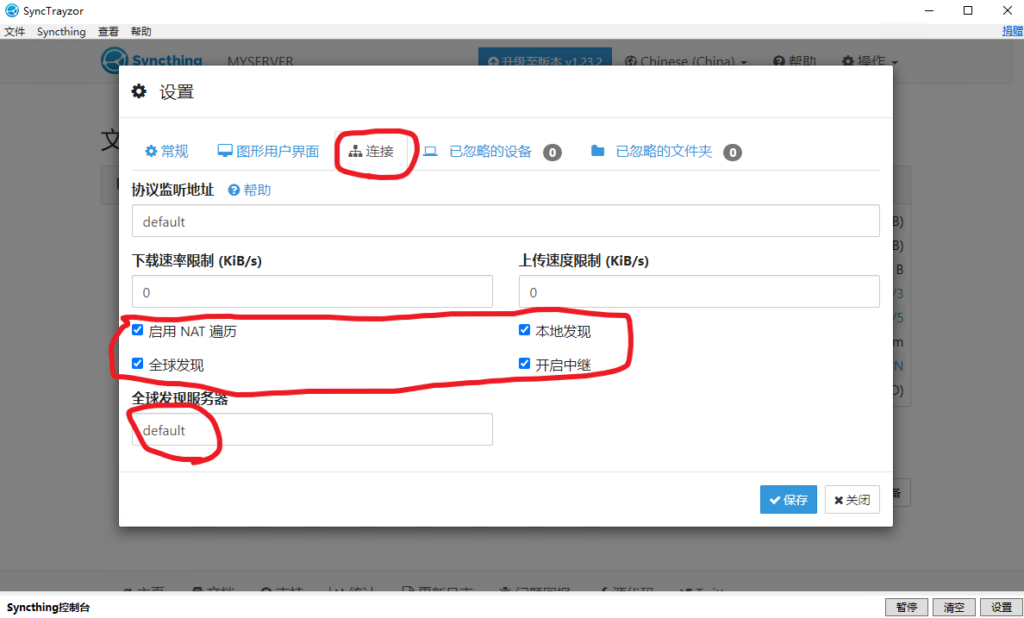Viewport: 1024px width, 618px height.
Task: Click the 设置 dialog gear icon
Action: [139, 91]
